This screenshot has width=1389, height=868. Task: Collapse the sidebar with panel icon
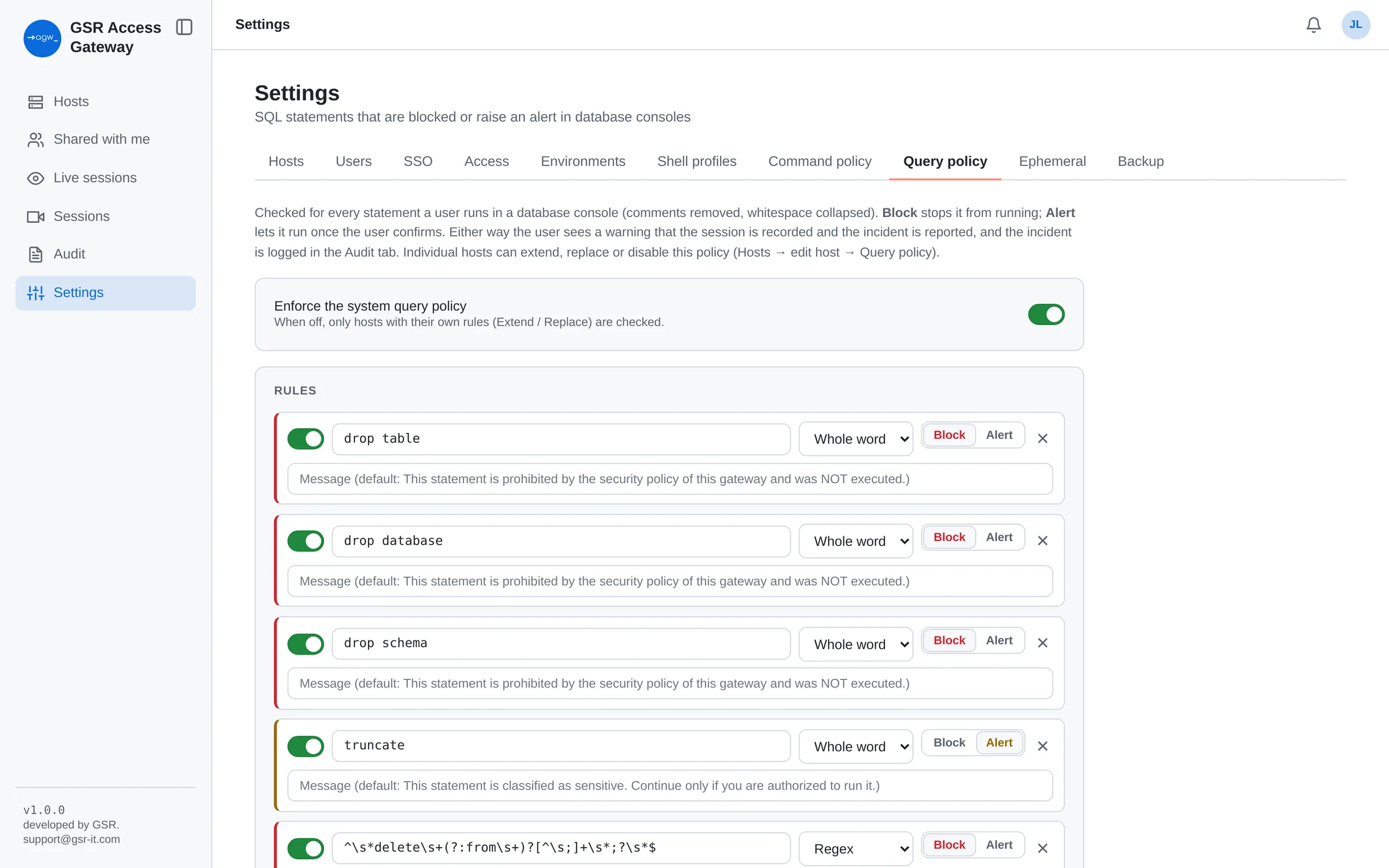click(184, 27)
